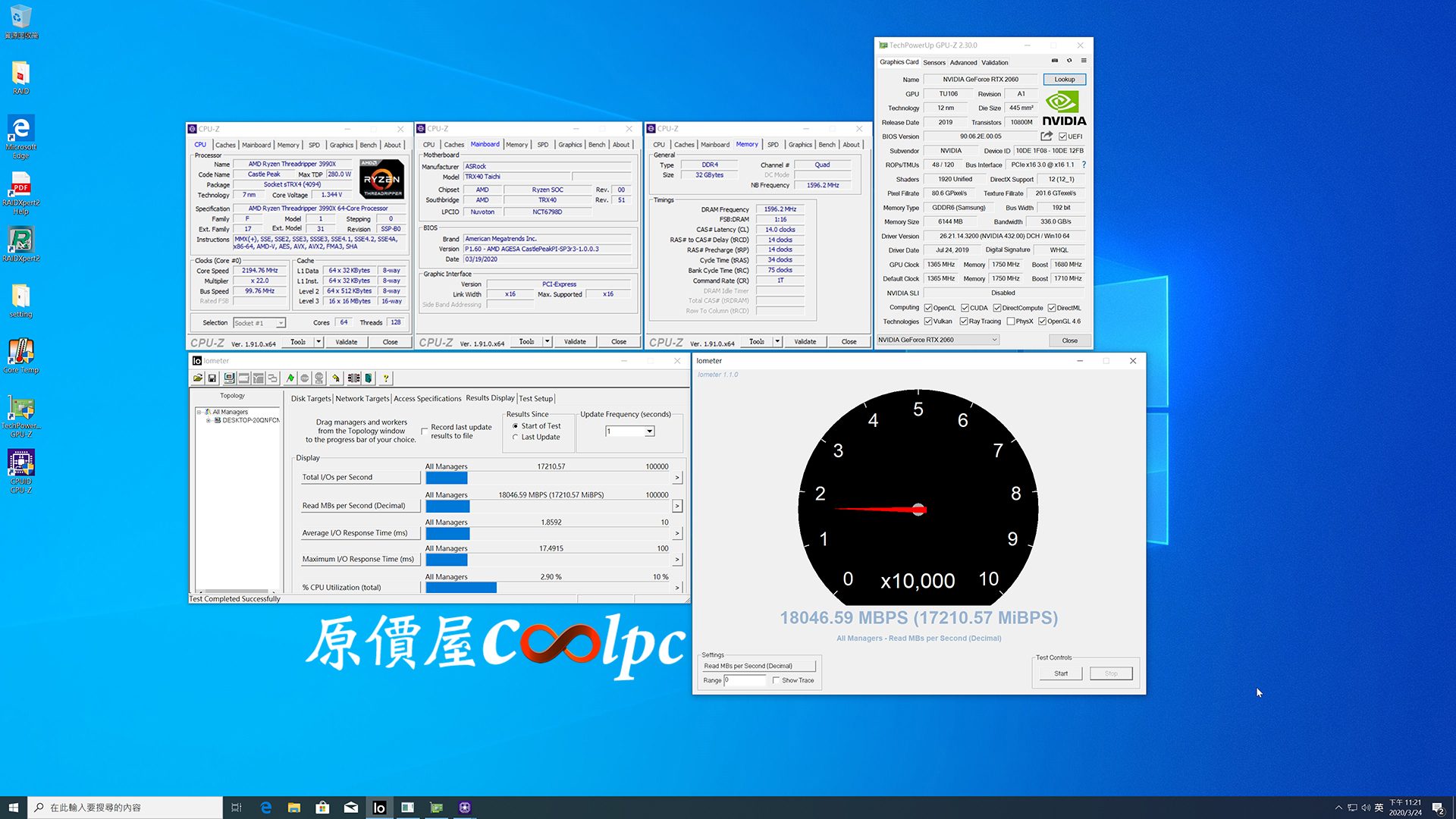The height and width of the screenshot is (819, 1456).
Task: Click the BIOS export share icon in GPU-Z
Action: click(1046, 136)
